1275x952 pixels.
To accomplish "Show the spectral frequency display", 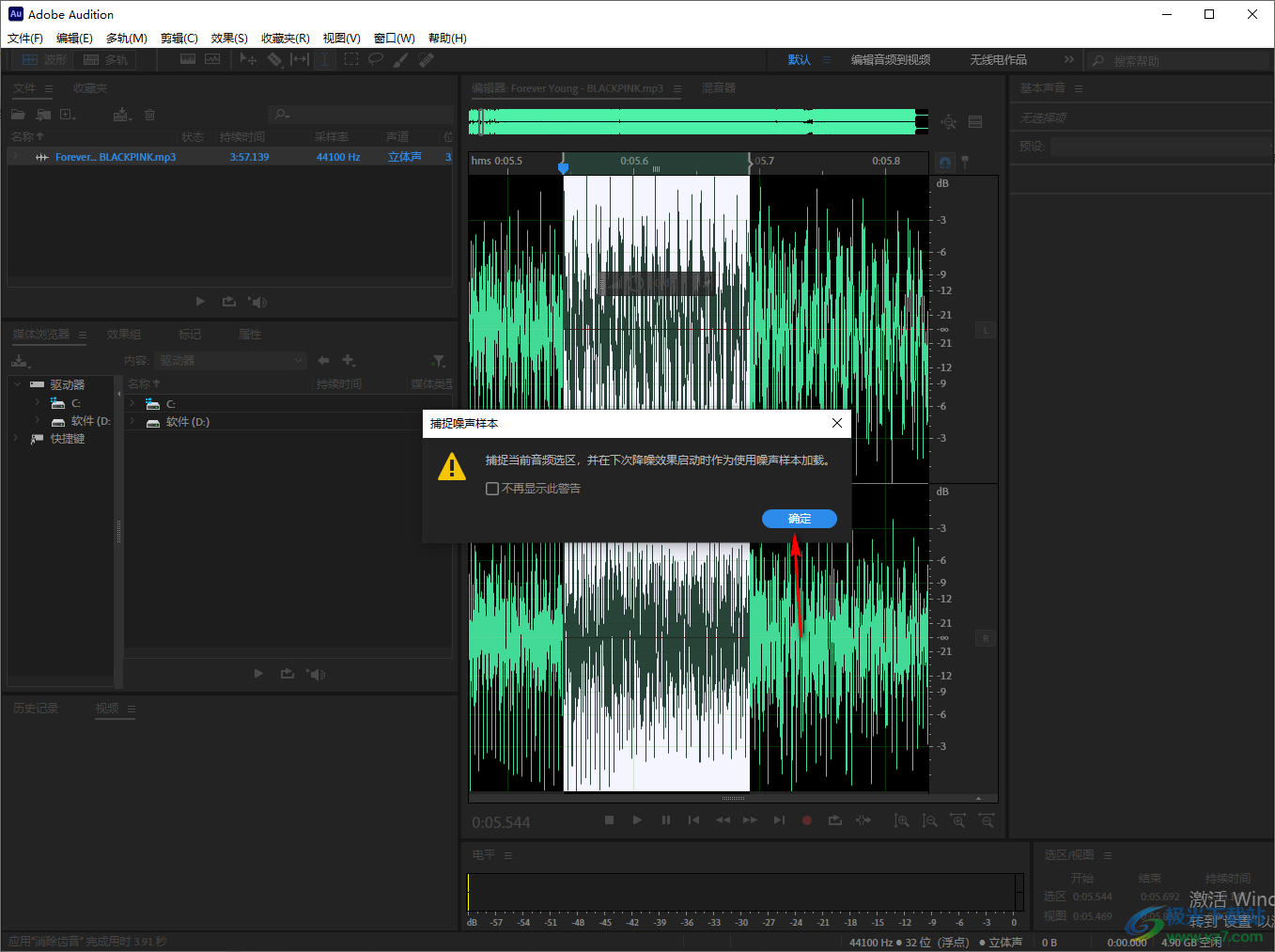I will 188,59.
